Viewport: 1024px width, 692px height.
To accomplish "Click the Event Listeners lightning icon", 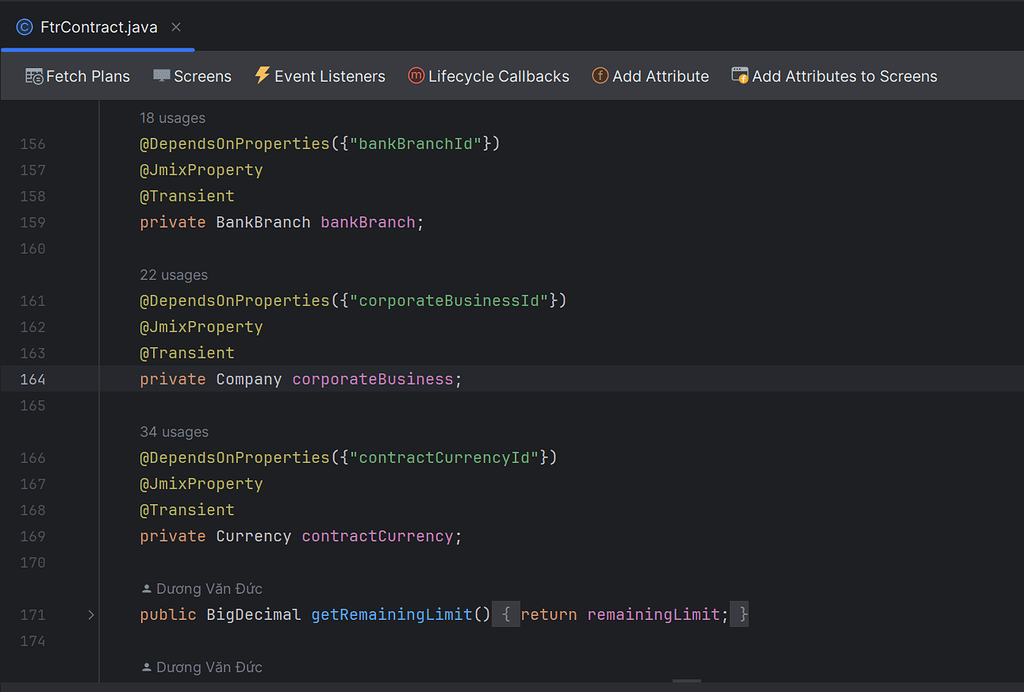I will click(x=262, y=75).
